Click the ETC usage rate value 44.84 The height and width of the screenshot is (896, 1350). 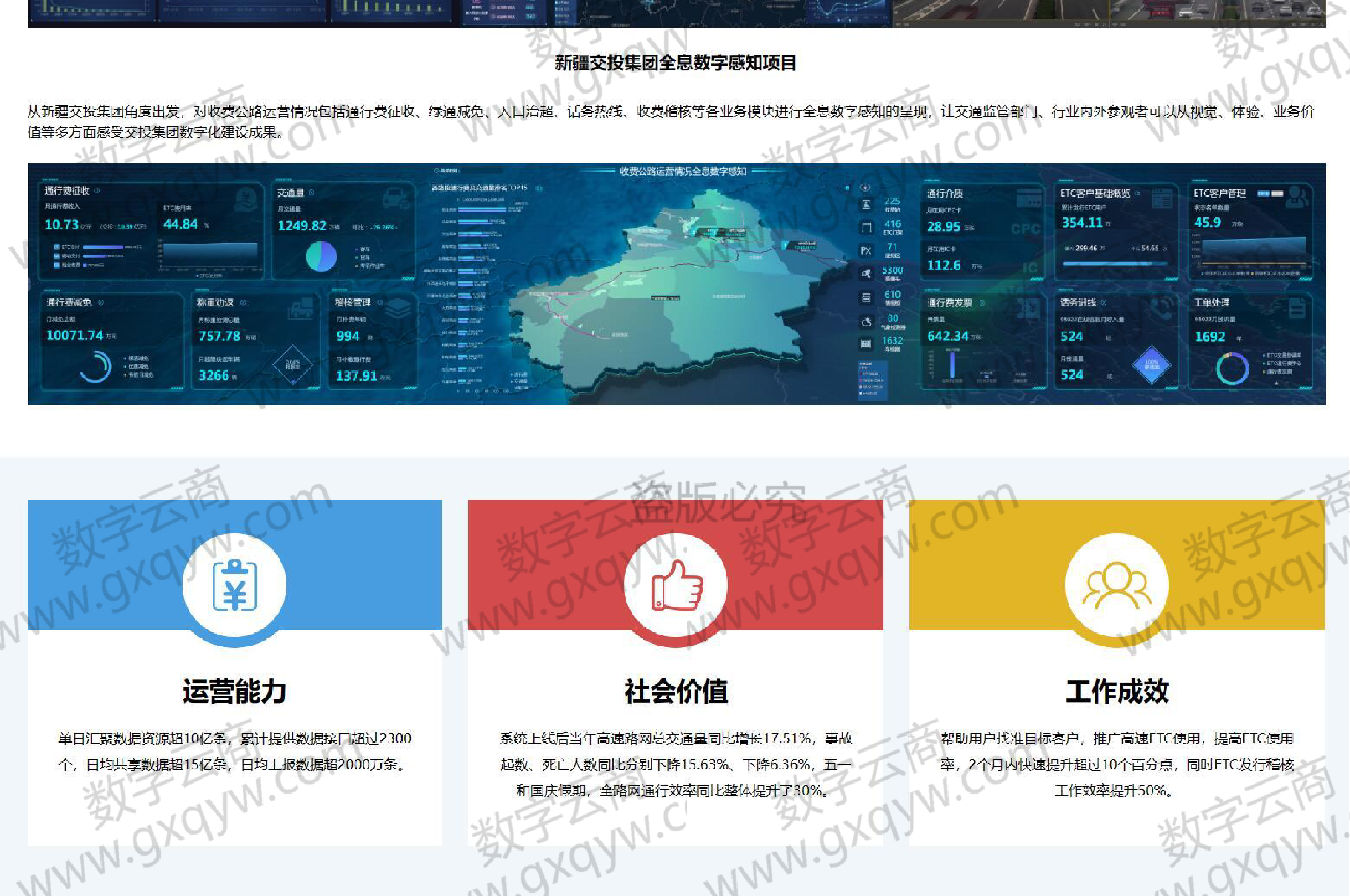pyautogui.click(x=181, y=224)
